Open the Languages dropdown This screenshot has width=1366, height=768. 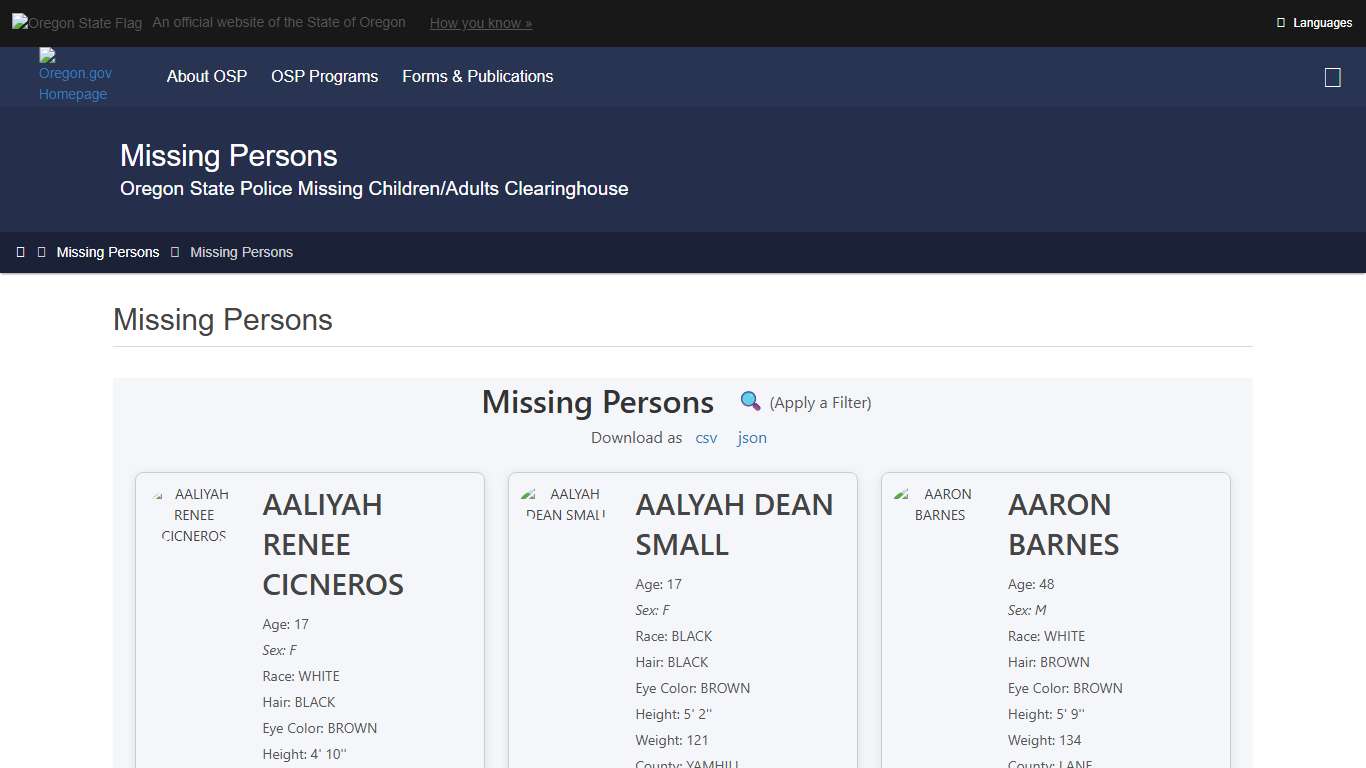(x=1313, y=22)
